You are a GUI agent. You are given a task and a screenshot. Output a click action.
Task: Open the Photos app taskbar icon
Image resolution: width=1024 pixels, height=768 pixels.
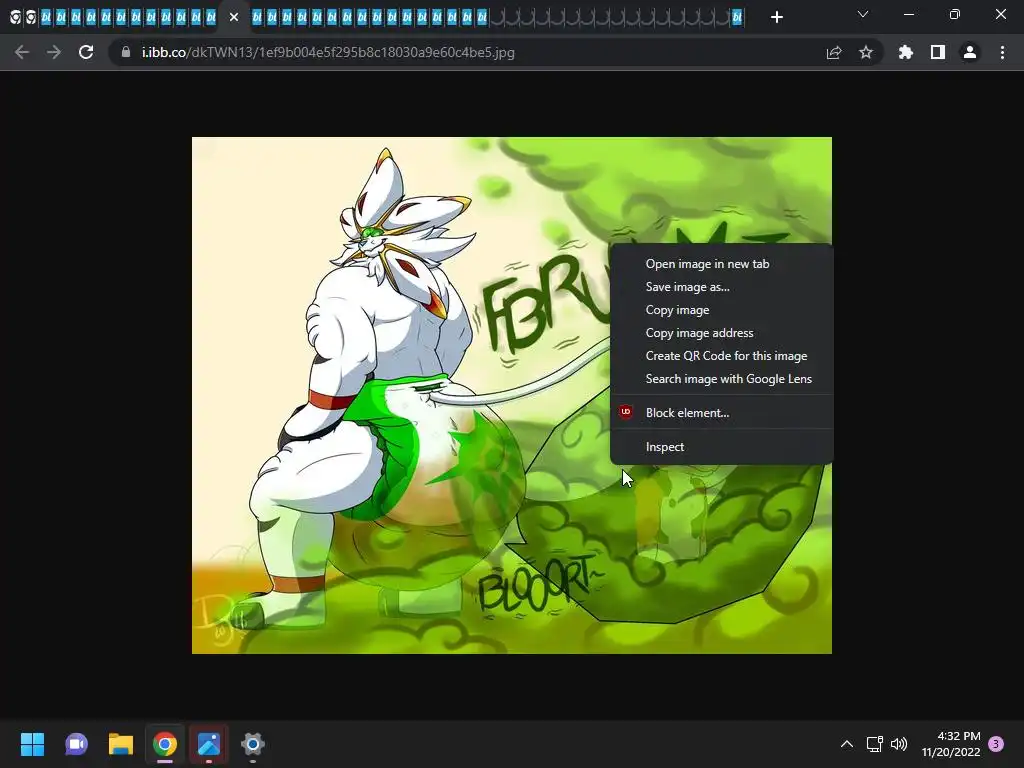pyautogui.click(x=209, y=744)
